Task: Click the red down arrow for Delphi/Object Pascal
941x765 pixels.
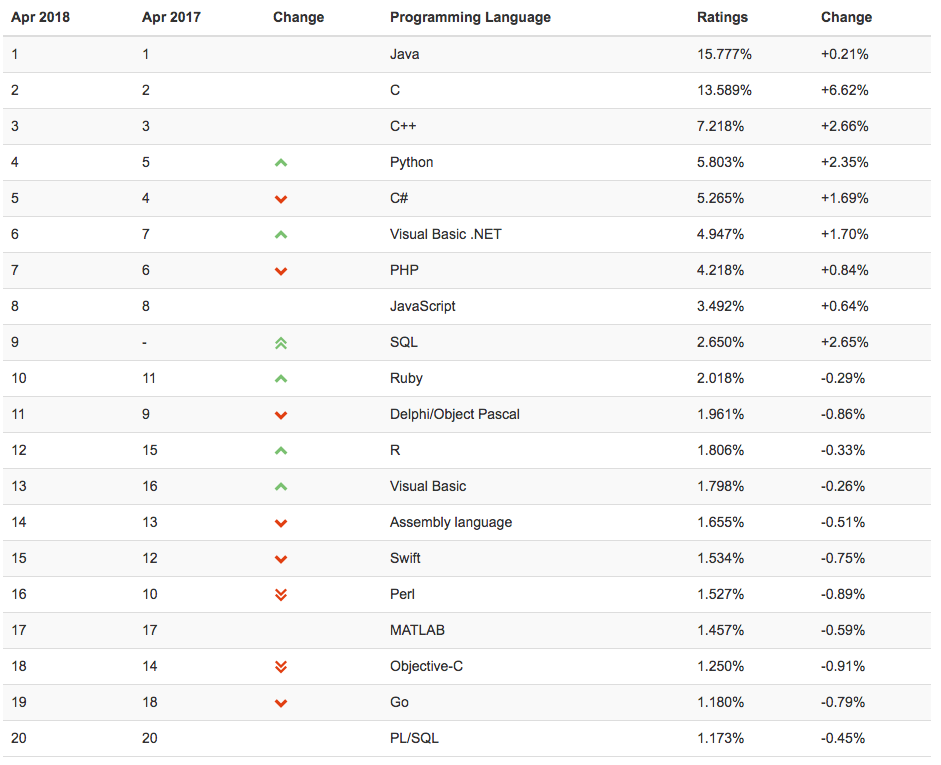Action: tap(281, 415)
